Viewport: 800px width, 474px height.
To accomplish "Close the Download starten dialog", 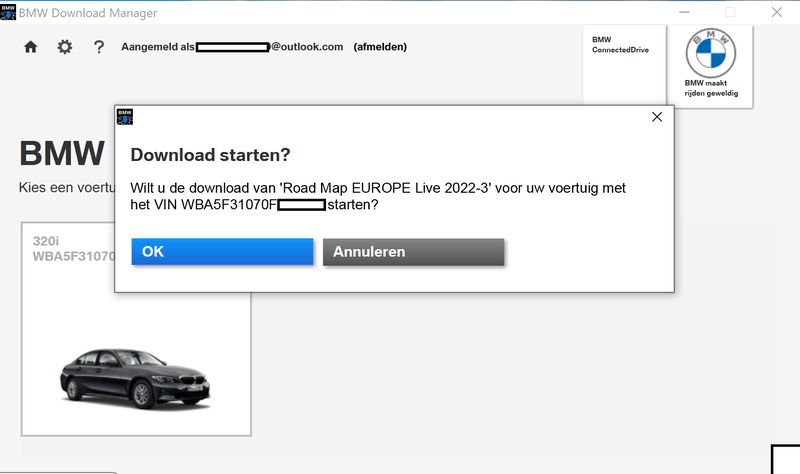I will coord(657,117).
